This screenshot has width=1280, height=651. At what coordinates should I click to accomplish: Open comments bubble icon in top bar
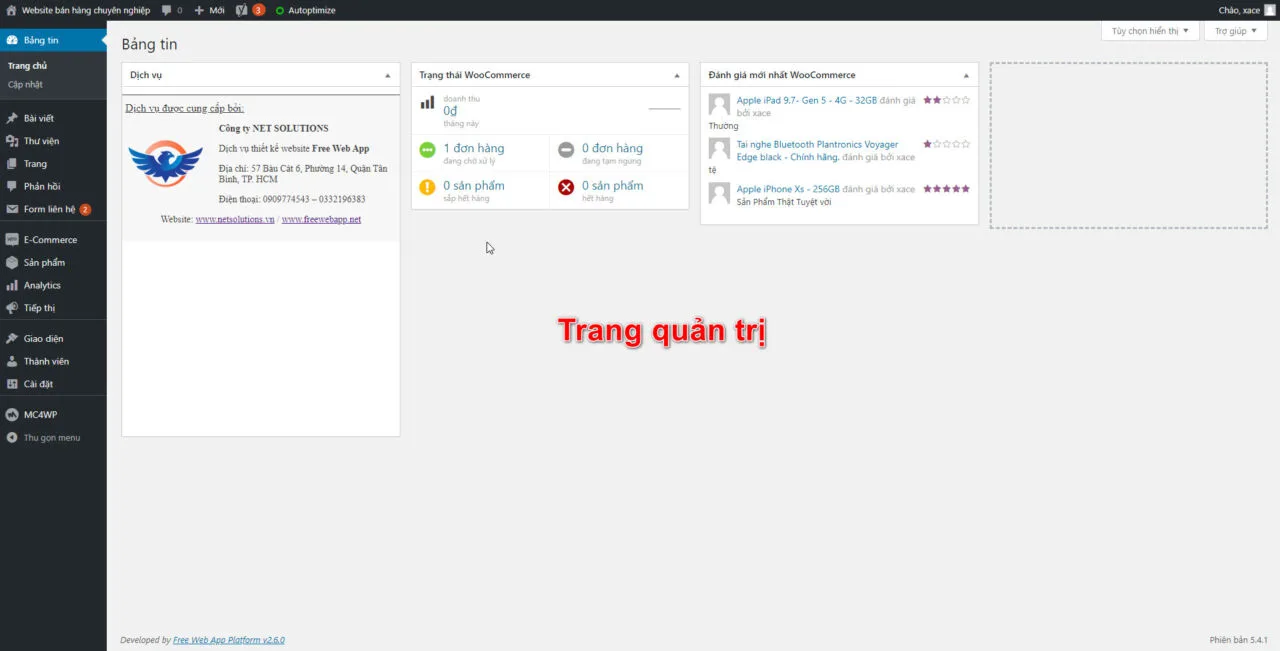[167, 10]
